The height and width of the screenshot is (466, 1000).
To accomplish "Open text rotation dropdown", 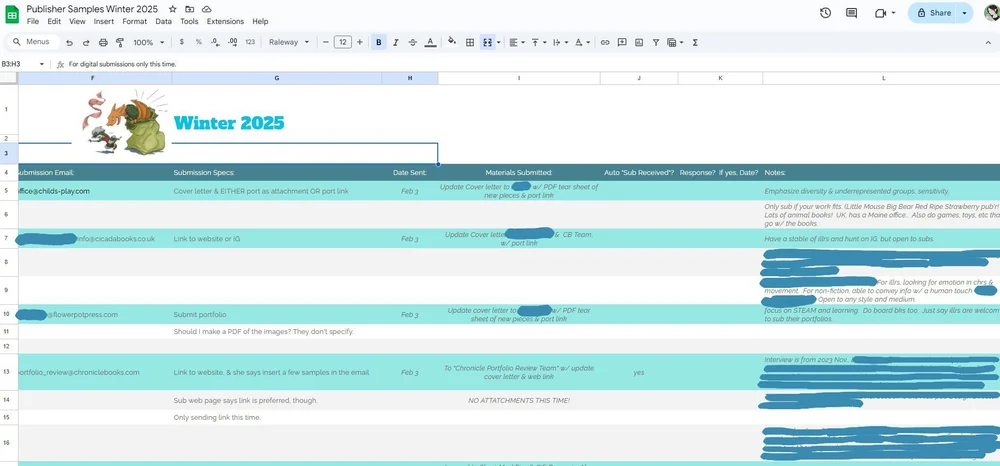I will click(x=582, y=42).
